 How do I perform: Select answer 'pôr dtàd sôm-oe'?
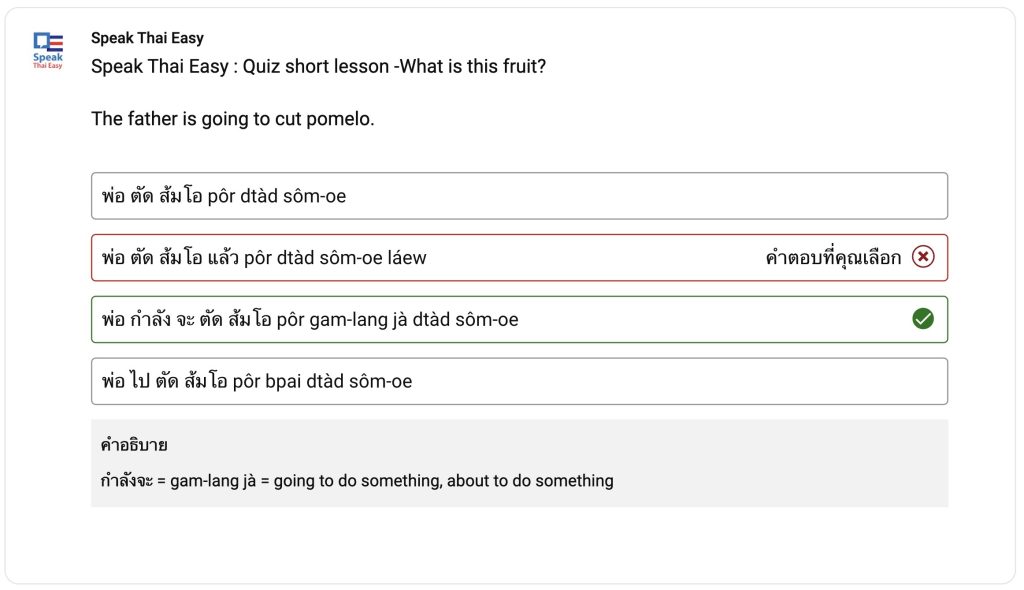point(519,196)
